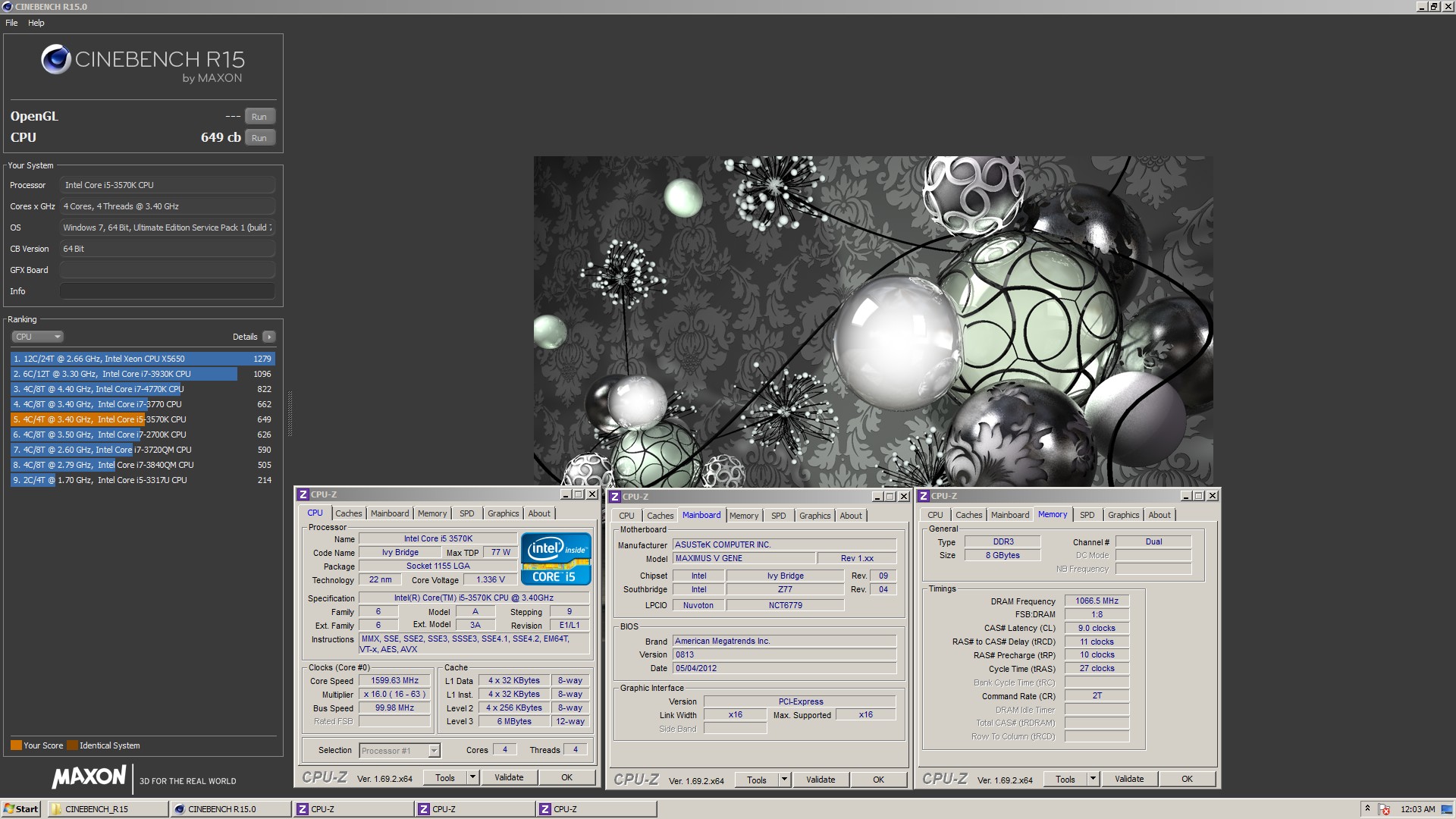The image size is (1456, 819).
Task: Open the Windows Start menu
Action: pyautogui.click(x=21, y=809)
